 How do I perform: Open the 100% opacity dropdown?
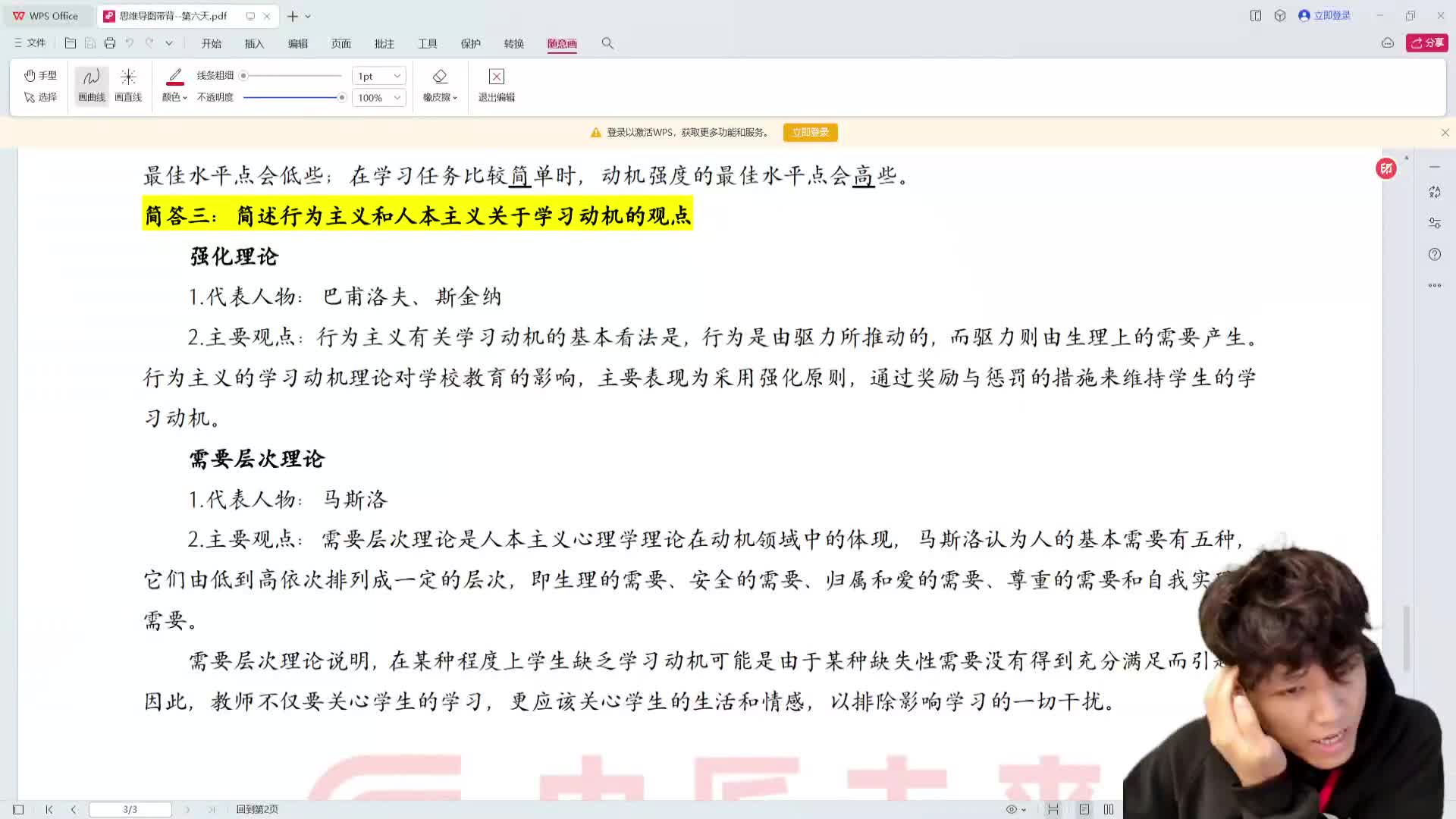click(378, 97)
